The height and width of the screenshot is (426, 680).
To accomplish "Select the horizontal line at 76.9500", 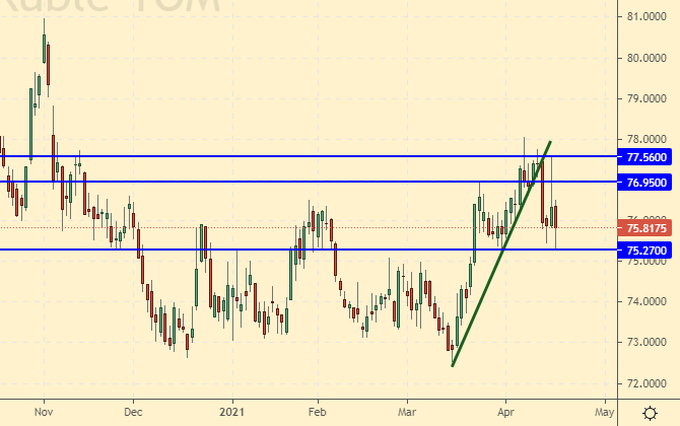I will [300, 182].
